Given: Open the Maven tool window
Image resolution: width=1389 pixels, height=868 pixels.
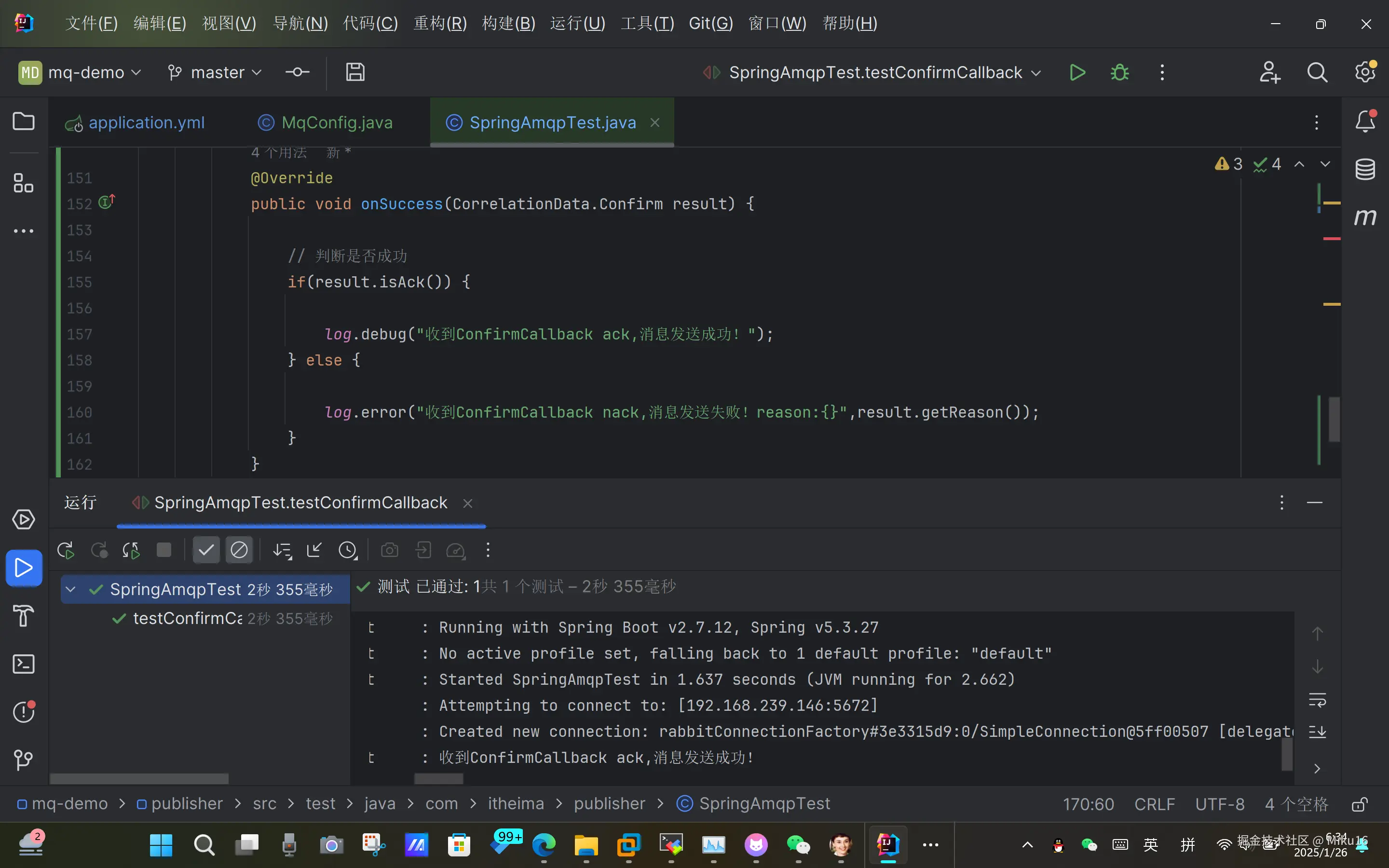Looking at the screenshot, I should [x=1365, y=217].
